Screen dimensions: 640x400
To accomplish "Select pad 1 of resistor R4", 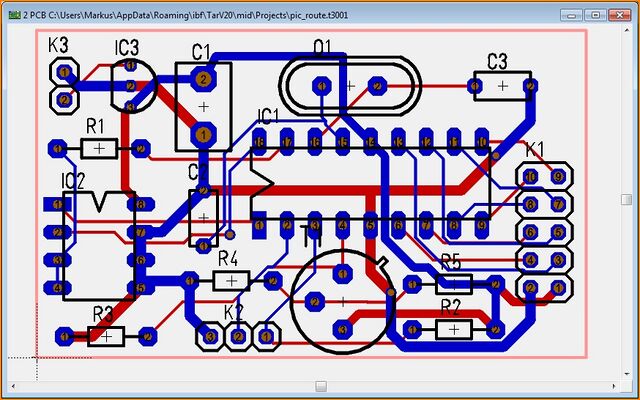I will [x=189, y=281].
